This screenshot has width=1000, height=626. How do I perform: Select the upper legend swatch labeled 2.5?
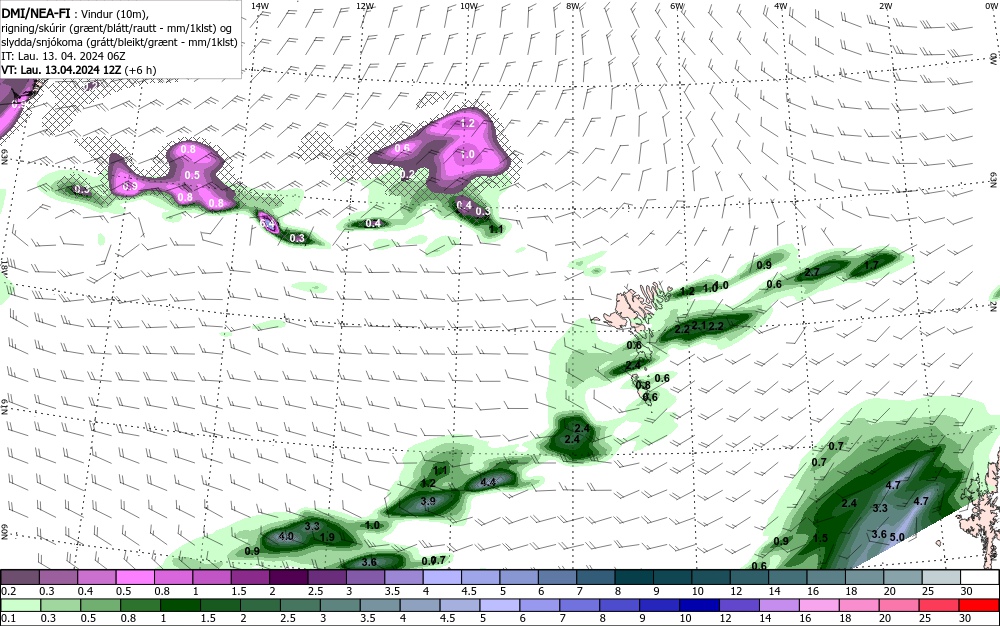[327, 577]
